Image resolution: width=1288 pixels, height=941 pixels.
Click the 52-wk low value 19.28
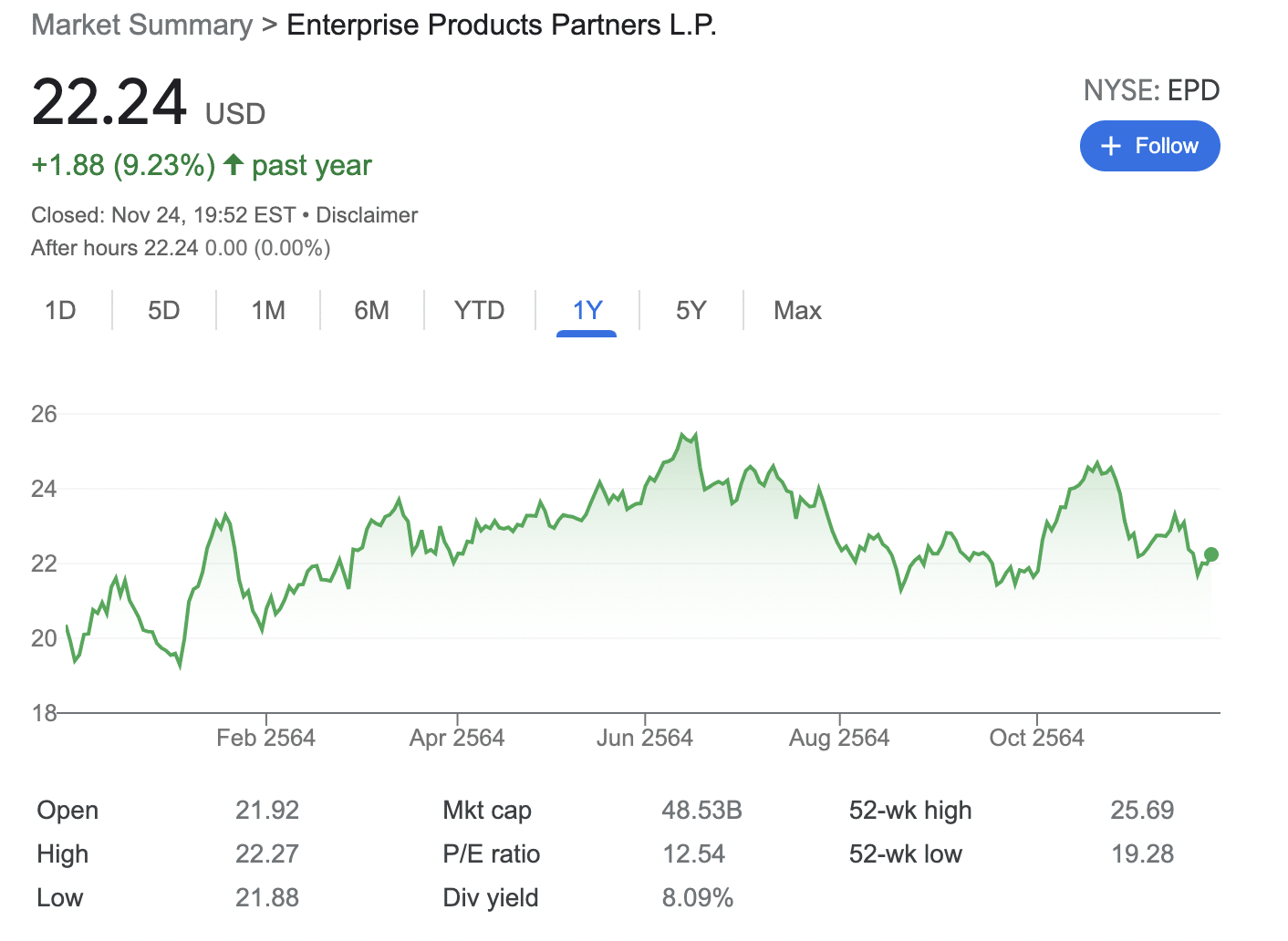tap(1142, 853)
